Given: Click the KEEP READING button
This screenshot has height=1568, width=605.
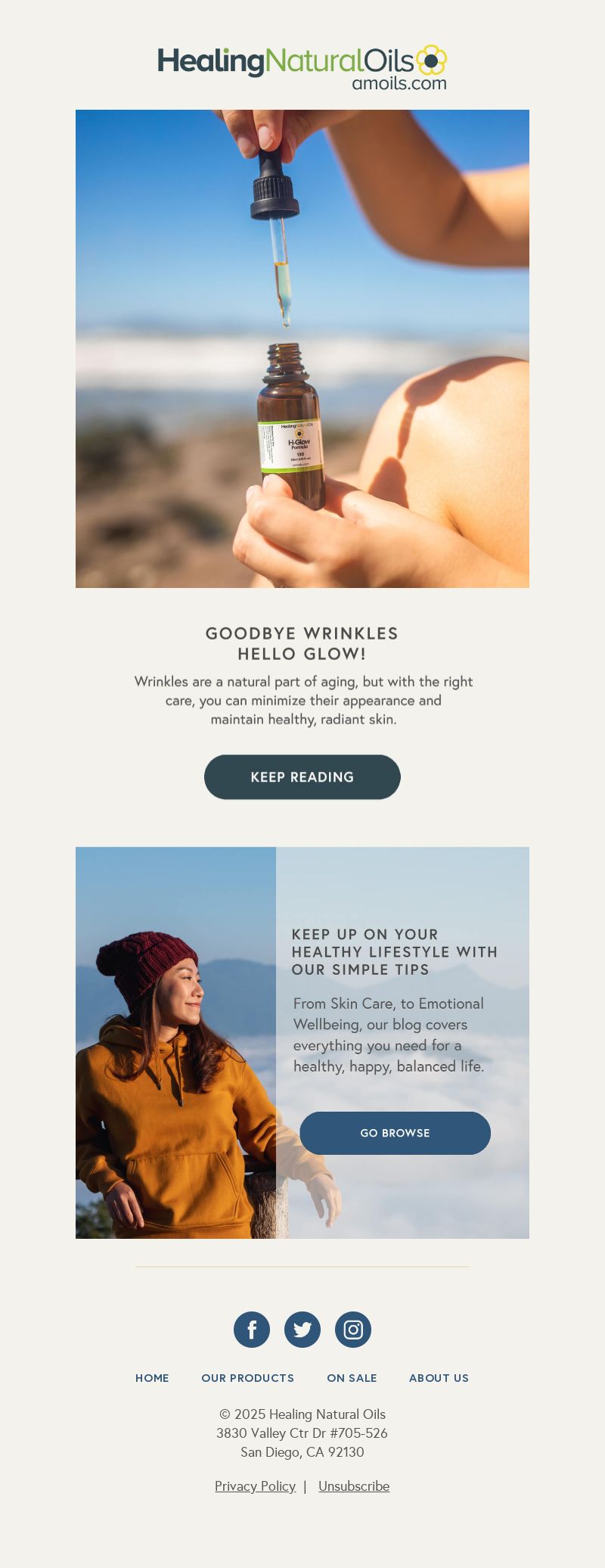Looking at the screenshot, I should click(x=302, y=777).
